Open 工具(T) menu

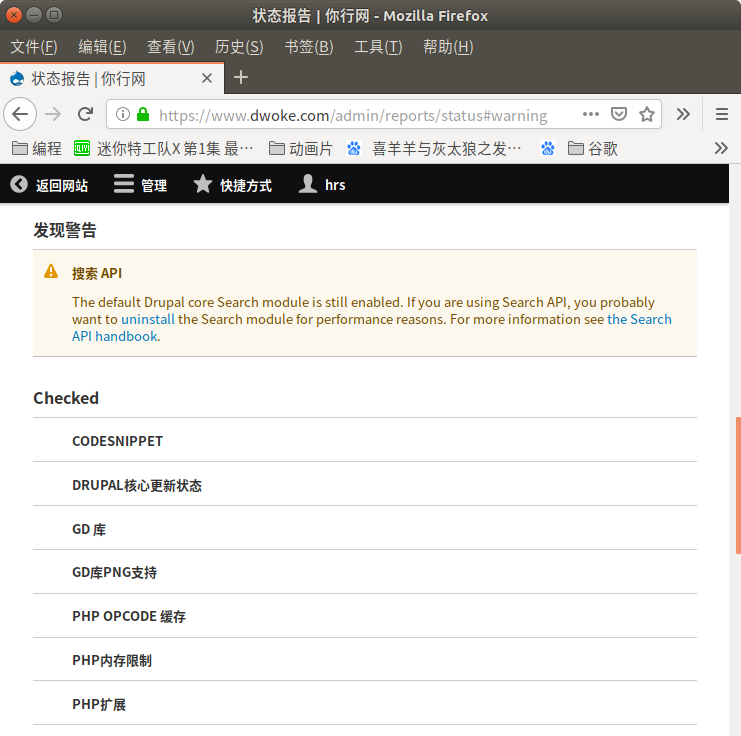coord(378,47)
